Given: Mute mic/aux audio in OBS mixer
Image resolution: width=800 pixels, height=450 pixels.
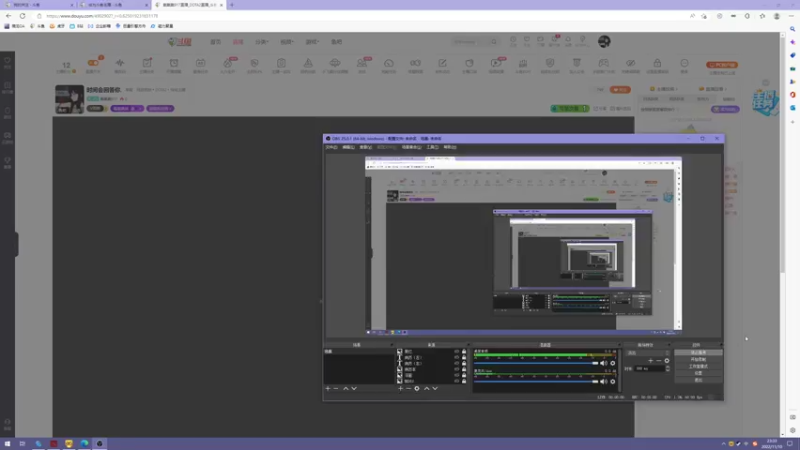Looking at the screenshot, I should (604, 382).
